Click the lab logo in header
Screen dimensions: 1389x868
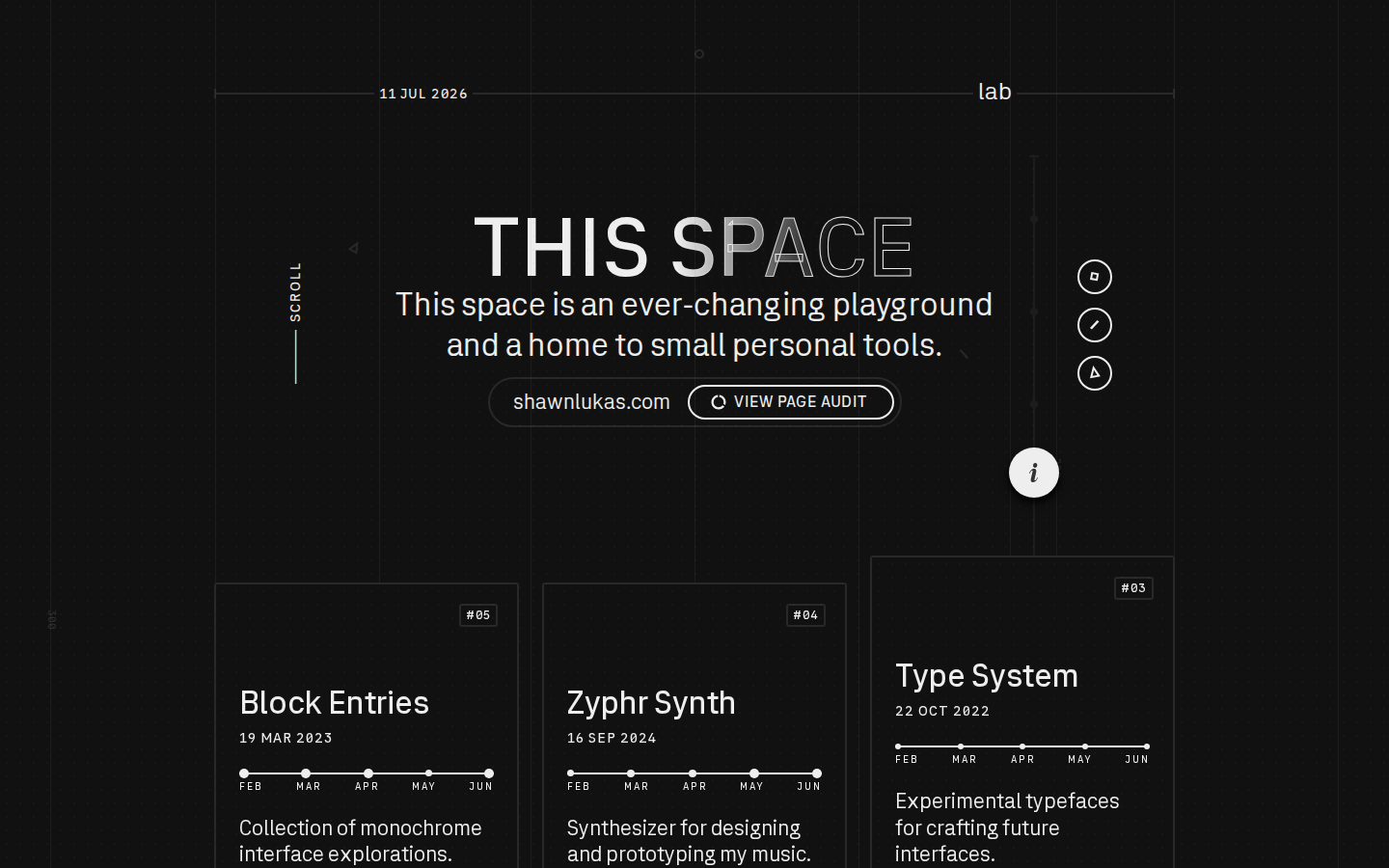(x=994, y=92)
